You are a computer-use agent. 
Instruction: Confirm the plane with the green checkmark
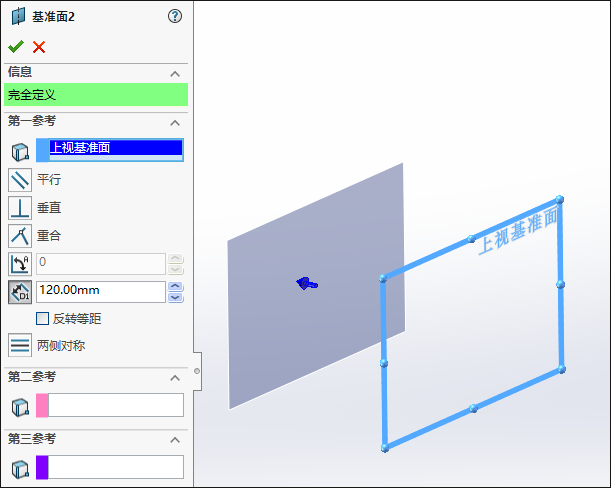point(16,47)
